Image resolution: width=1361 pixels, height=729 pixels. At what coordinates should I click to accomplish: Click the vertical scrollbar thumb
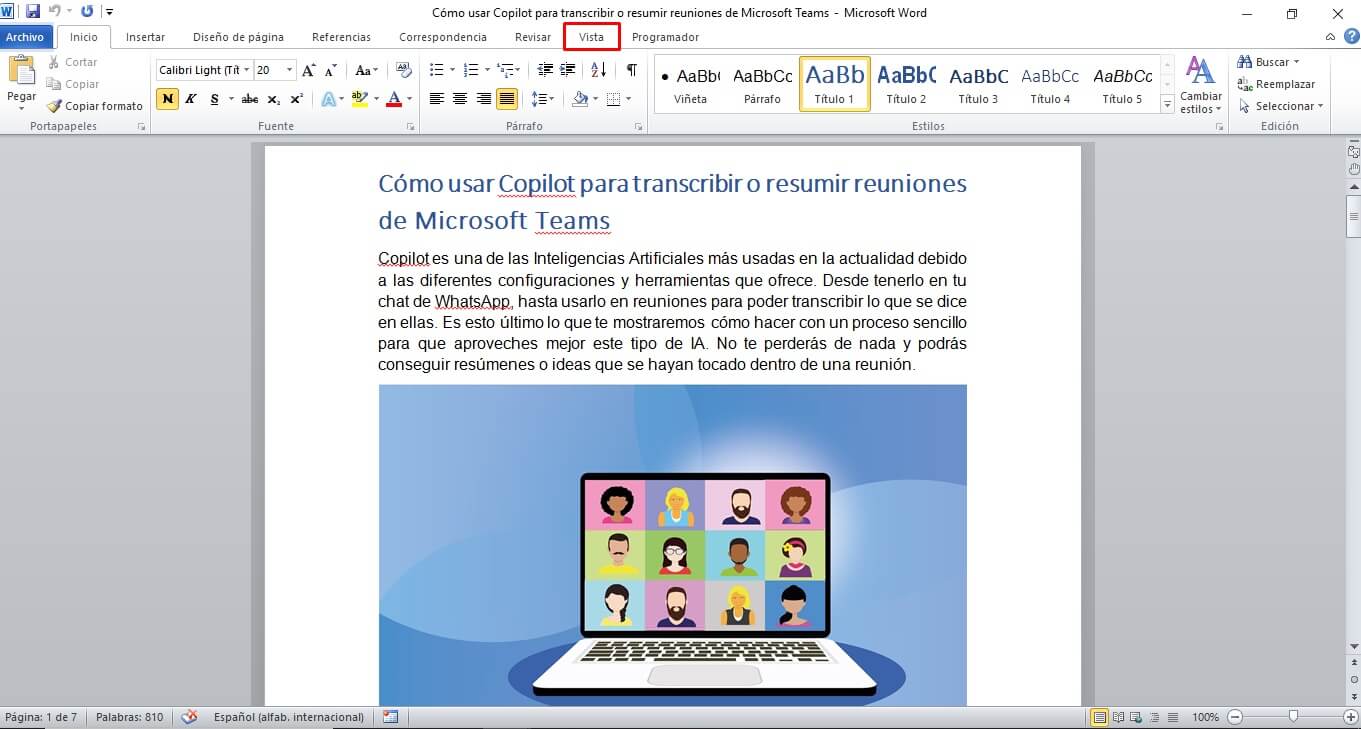(x=1353, y=217)
